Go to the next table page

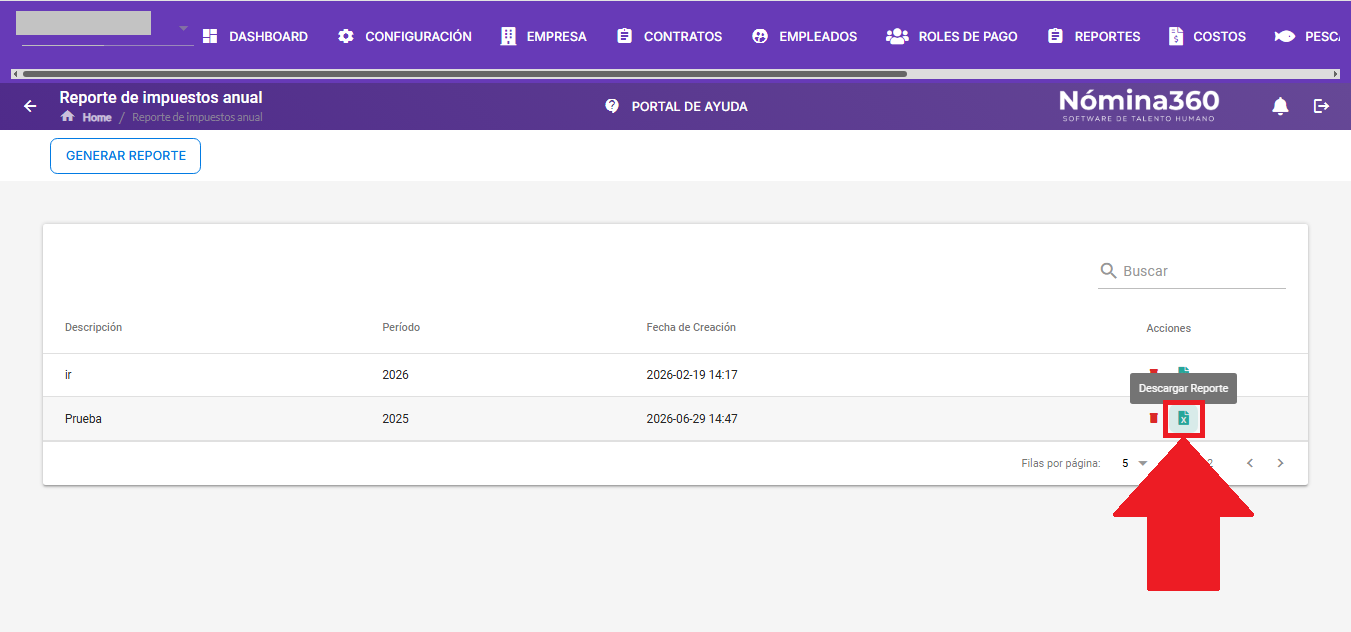(1280, 463)
